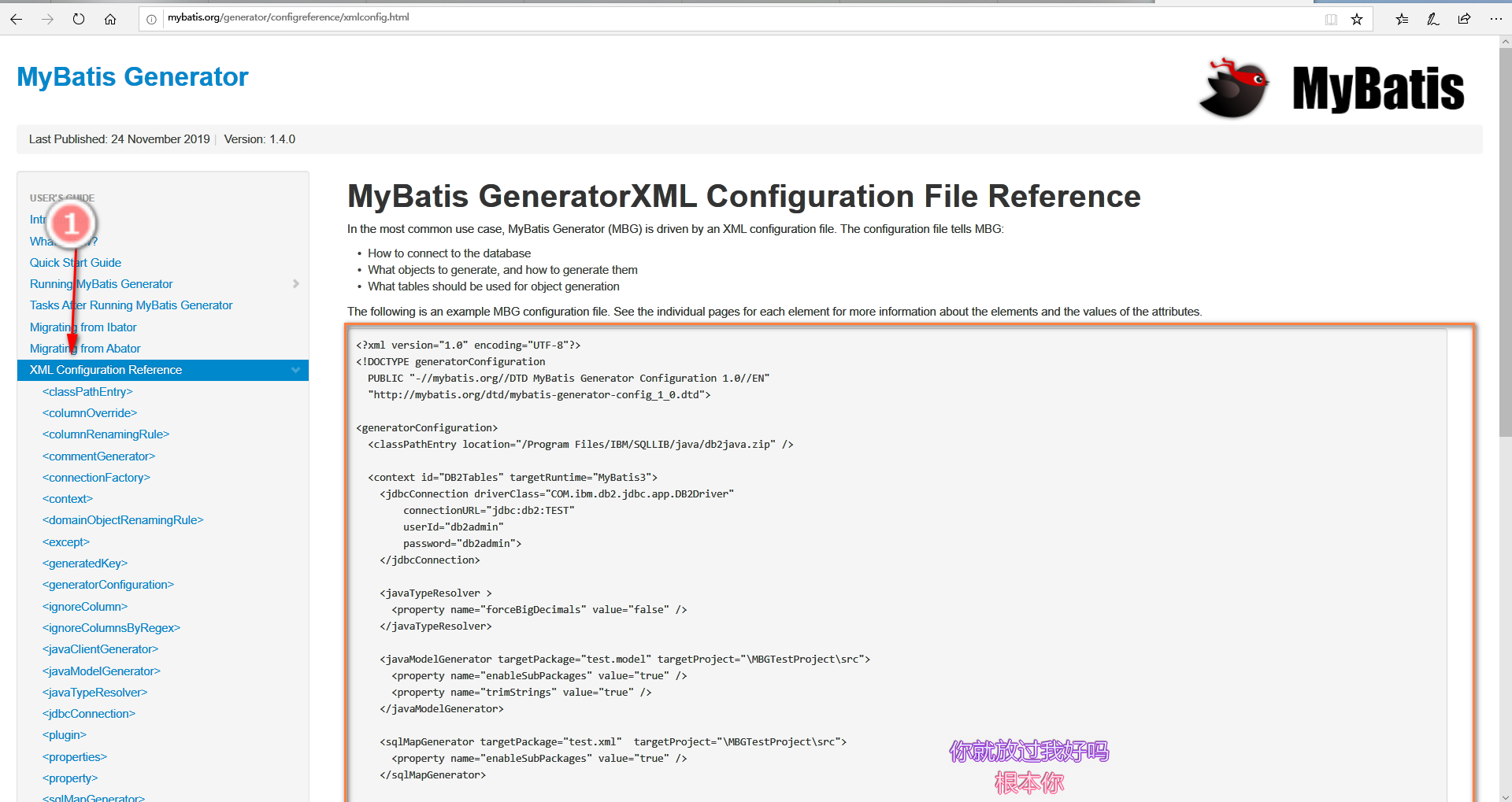Screen dimensions: 1512x802
Task: Open browser settings and more menu
Action: (1496, 19)
